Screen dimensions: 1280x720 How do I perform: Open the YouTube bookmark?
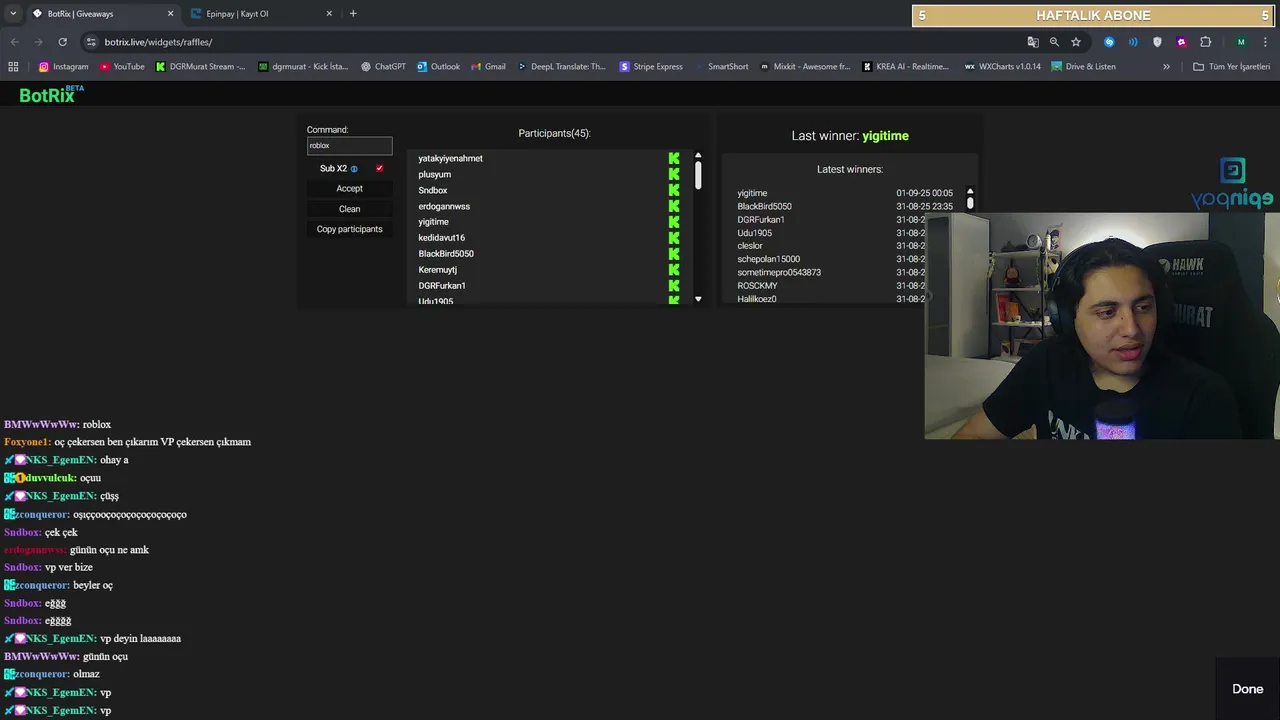(x=121, y=67)
